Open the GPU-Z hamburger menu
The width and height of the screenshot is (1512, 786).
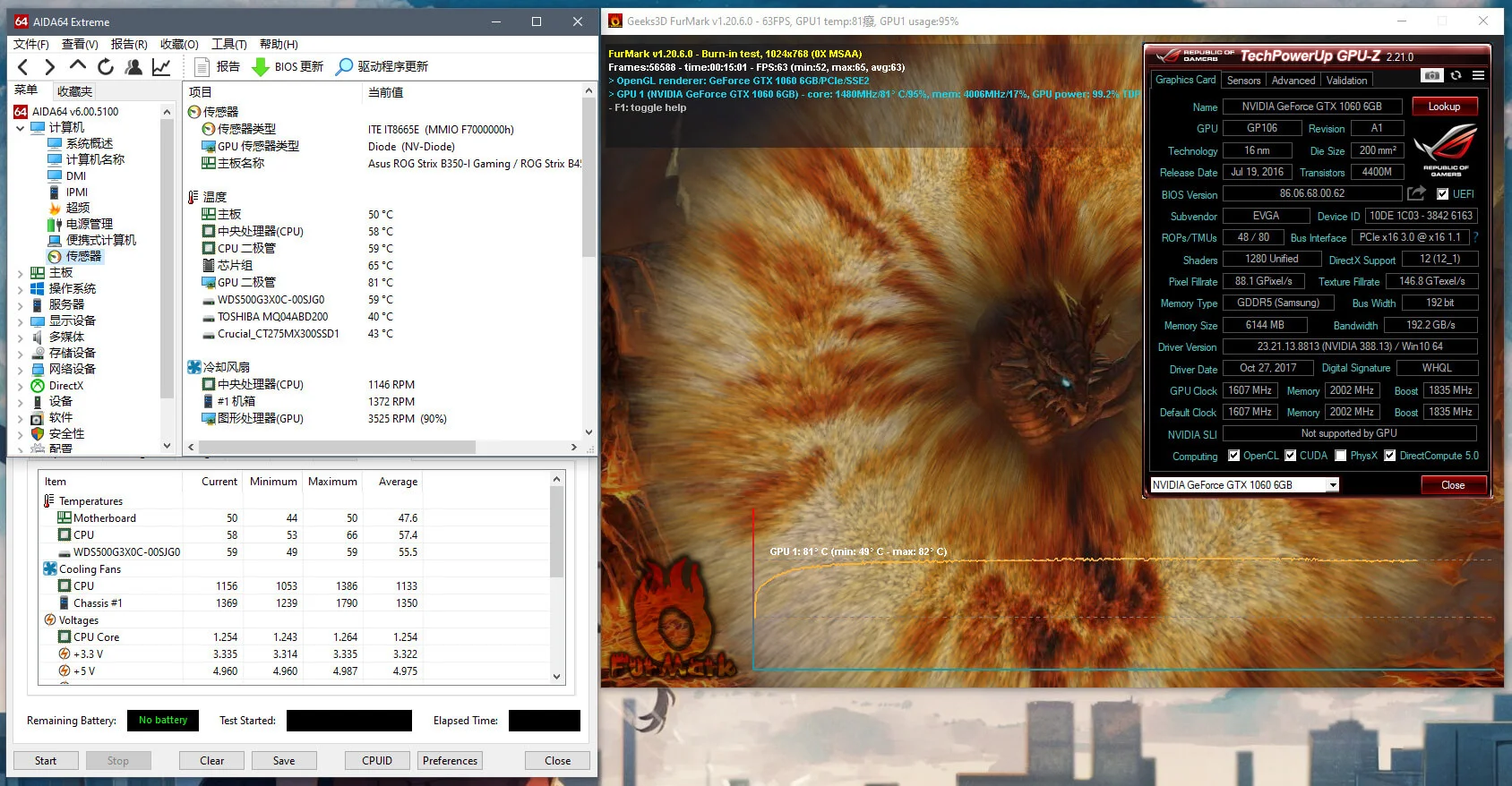(x=1478, y=76)
